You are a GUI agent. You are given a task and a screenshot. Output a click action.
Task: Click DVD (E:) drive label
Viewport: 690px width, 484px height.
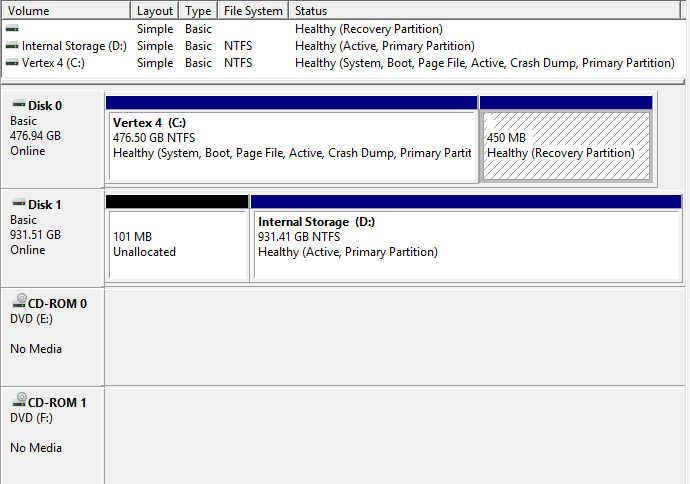pyautogui.click(x=31, y=319)
